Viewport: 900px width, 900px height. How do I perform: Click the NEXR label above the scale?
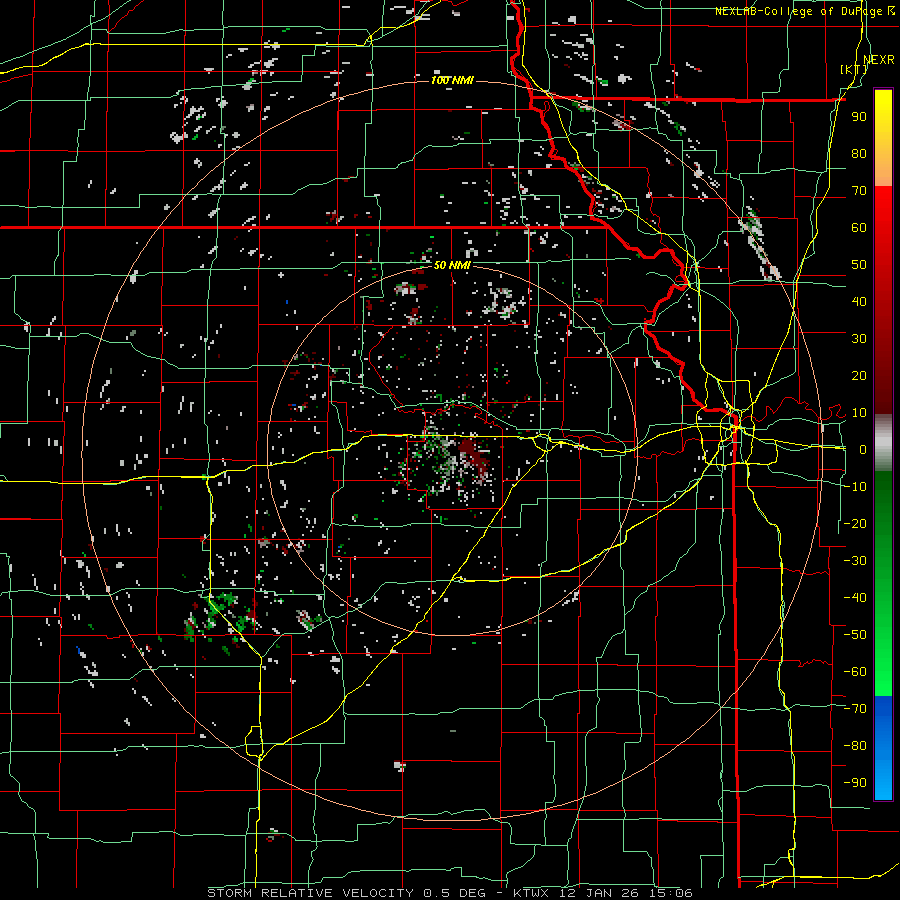tap(879, 60)
